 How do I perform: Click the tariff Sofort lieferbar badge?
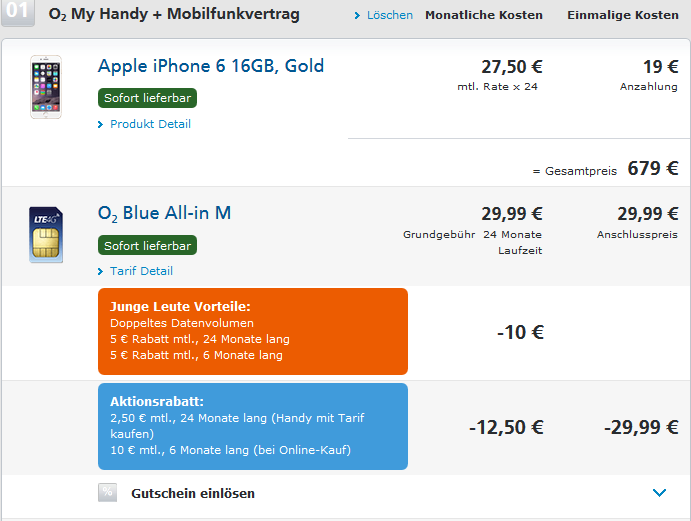click(x=147, y=245)
